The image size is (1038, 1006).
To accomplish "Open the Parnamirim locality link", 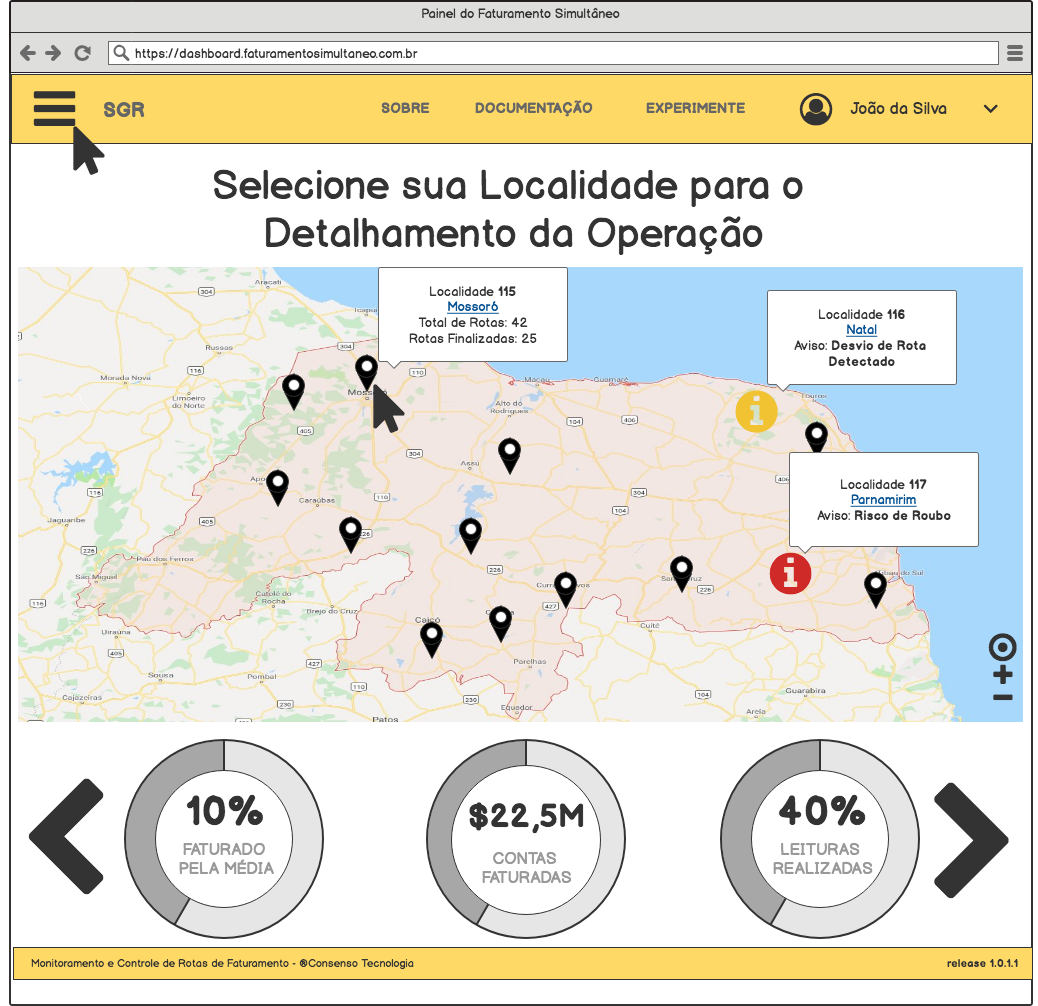I will click(x=883, y=499).
